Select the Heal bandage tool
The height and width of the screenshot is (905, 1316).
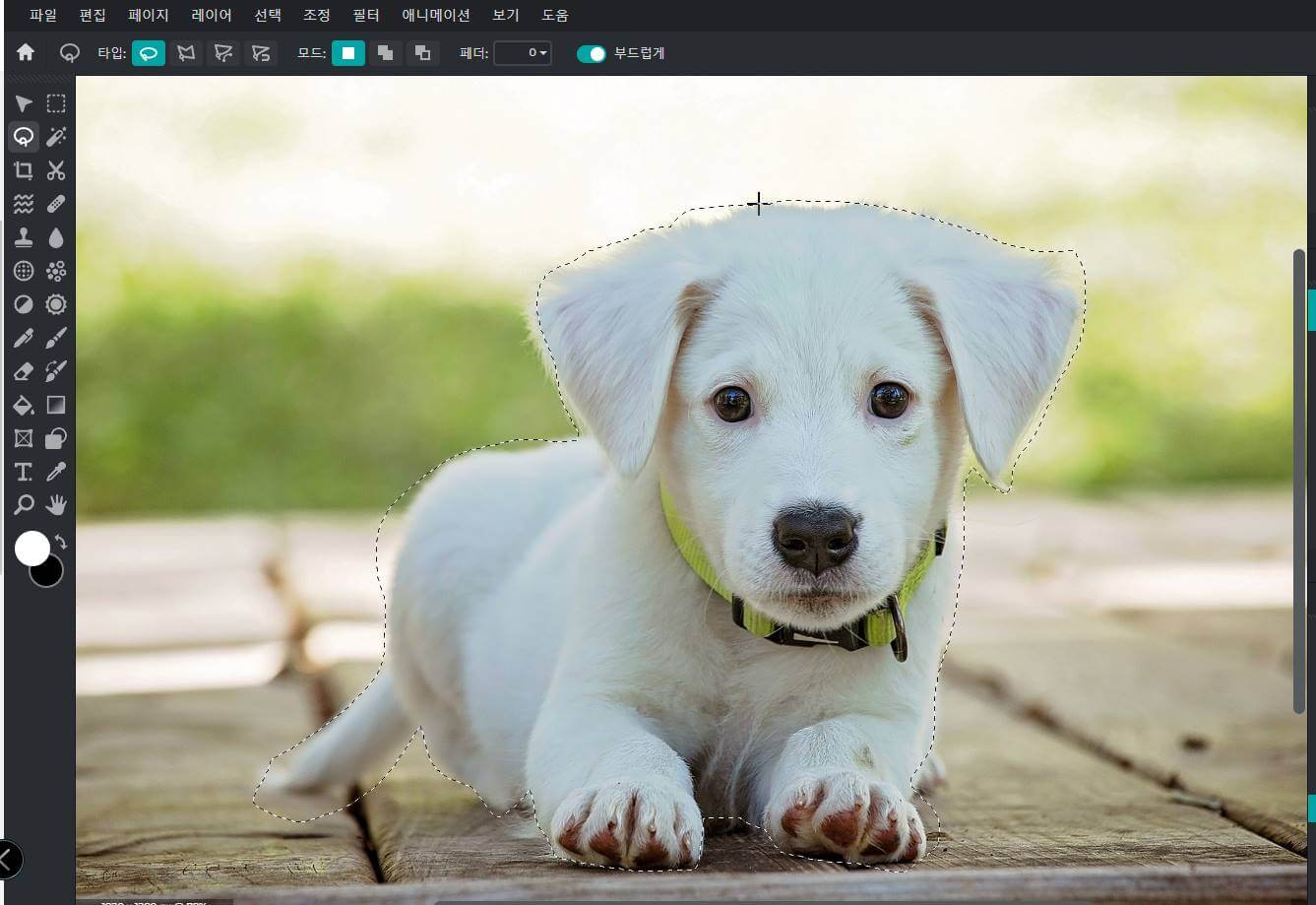click(56, 204)
